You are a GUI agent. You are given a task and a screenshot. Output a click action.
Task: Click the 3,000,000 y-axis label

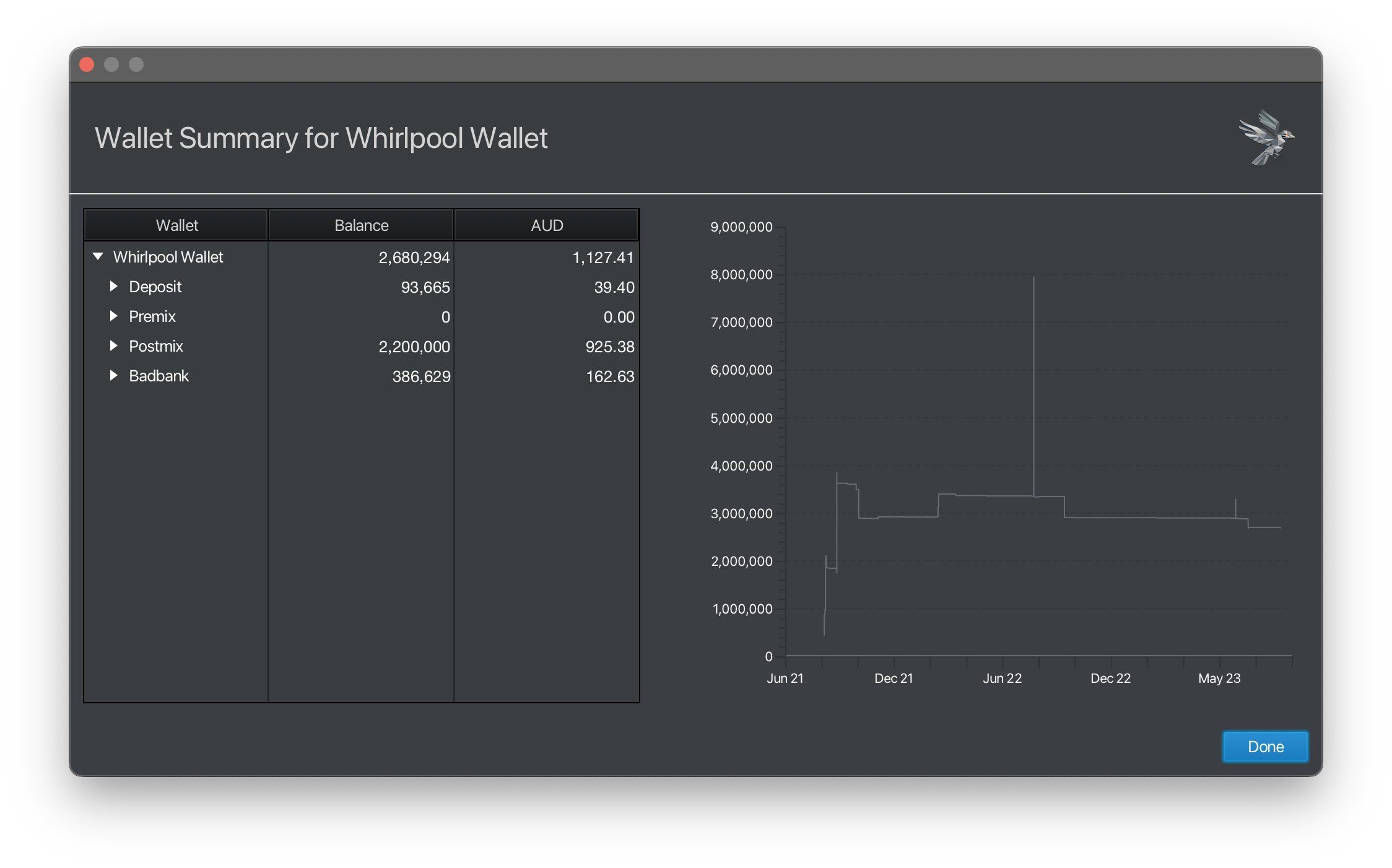pyautogui.click(x=741, y=513)
